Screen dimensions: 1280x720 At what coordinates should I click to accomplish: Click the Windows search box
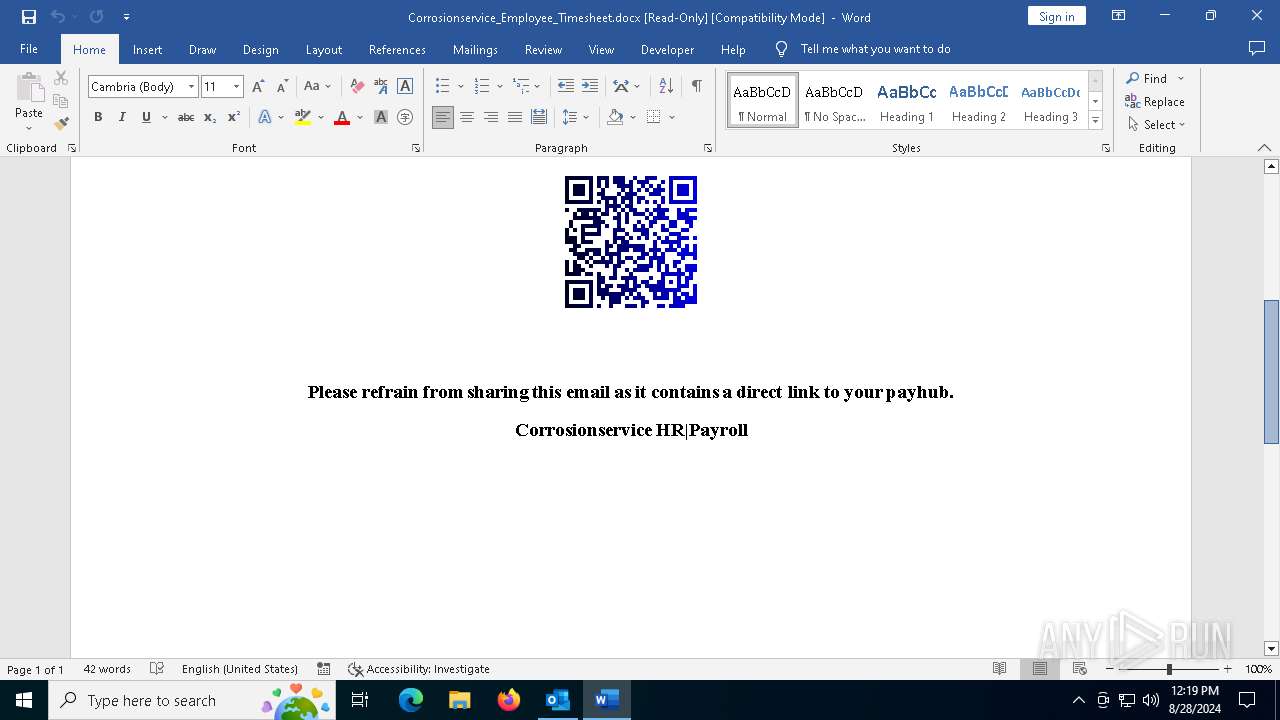pos(192,700)
